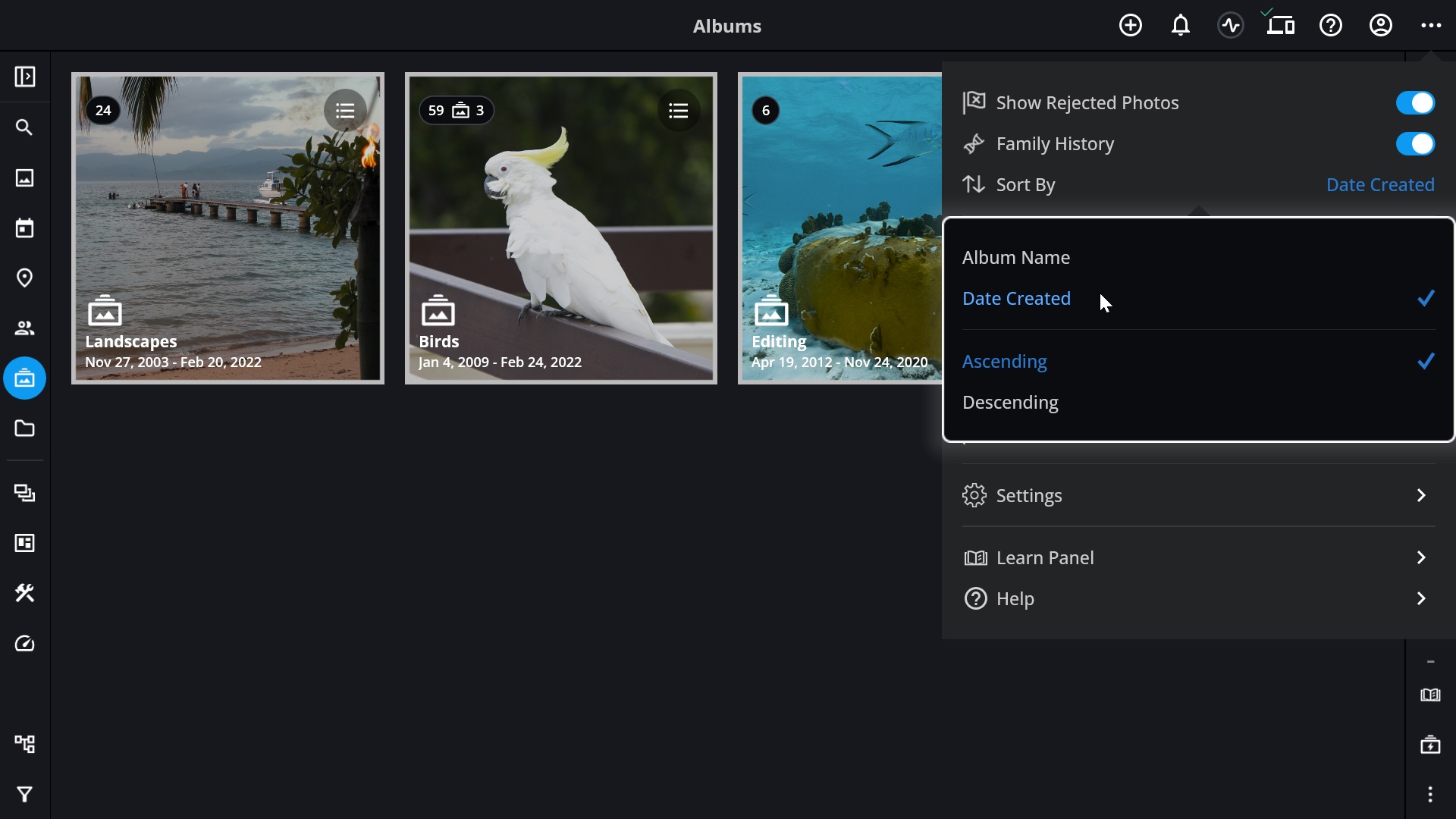The width and height of the screenshot is (1456, 819).
Task: Expand the Learn Panel chevron
Action: pyautogui.click(x=1421, y=557)
